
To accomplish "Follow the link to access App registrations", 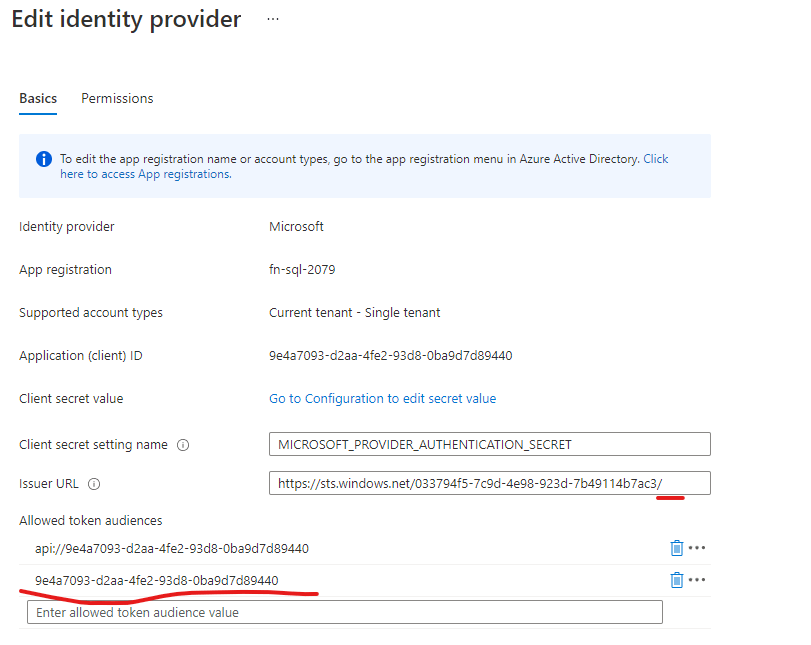I will pyautogui.click(x=145, y=174).
